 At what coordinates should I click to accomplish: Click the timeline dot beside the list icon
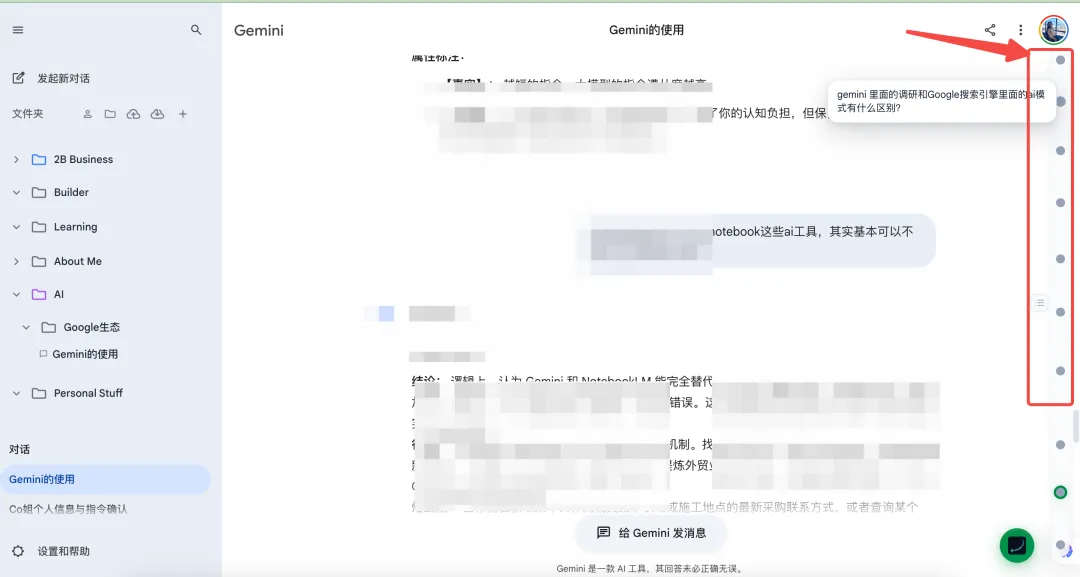pyautogui.click(x=1061, y=313)
